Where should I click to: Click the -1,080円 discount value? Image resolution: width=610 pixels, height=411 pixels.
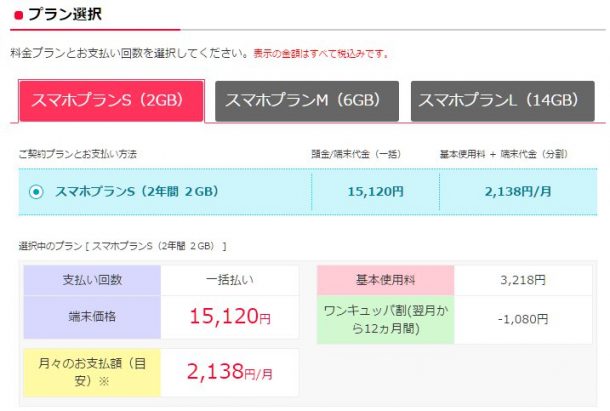(x=523, y=319)
